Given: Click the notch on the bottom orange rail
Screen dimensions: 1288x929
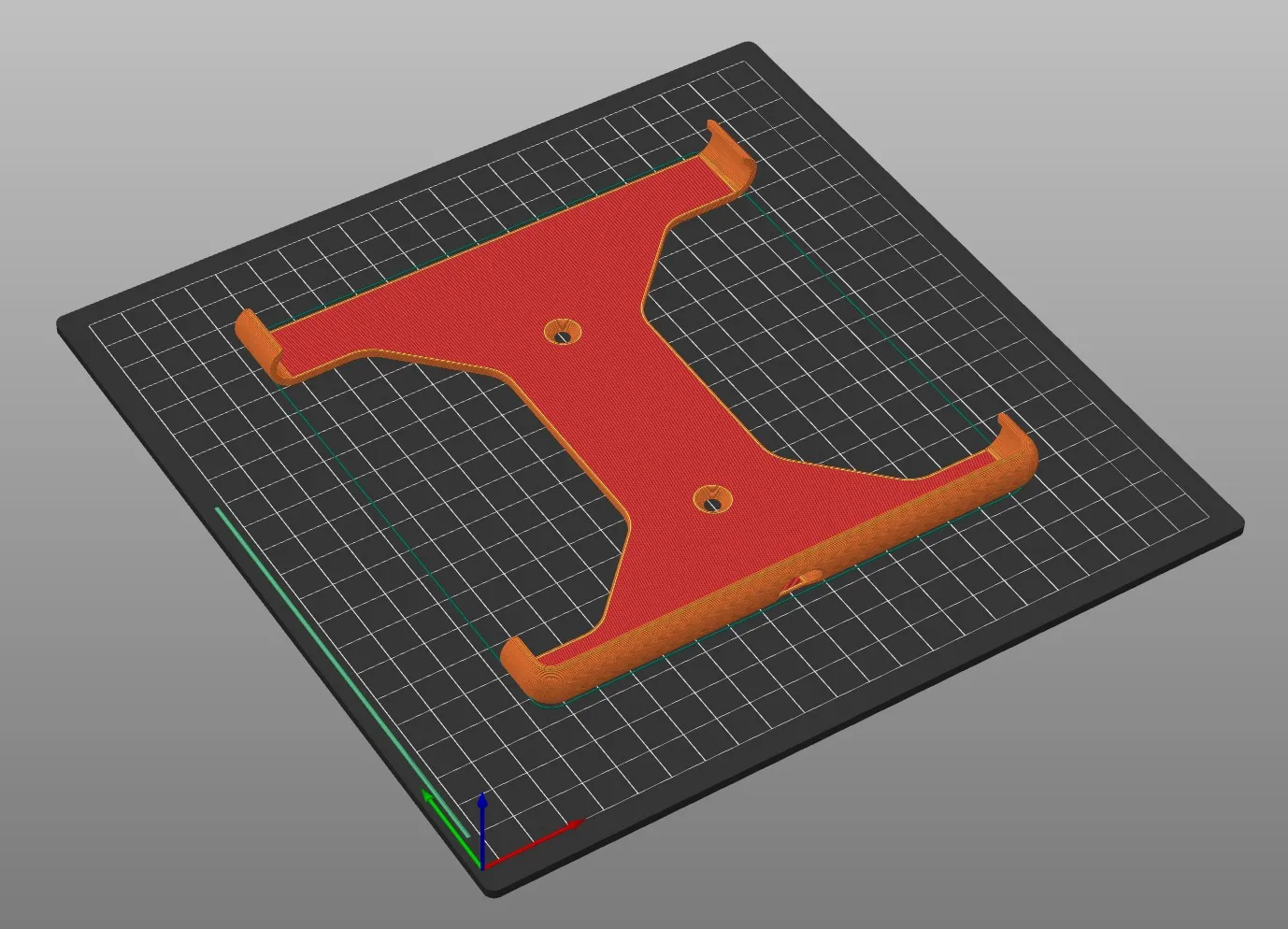Looking at the screenshot, I should [x=803, y=580].
